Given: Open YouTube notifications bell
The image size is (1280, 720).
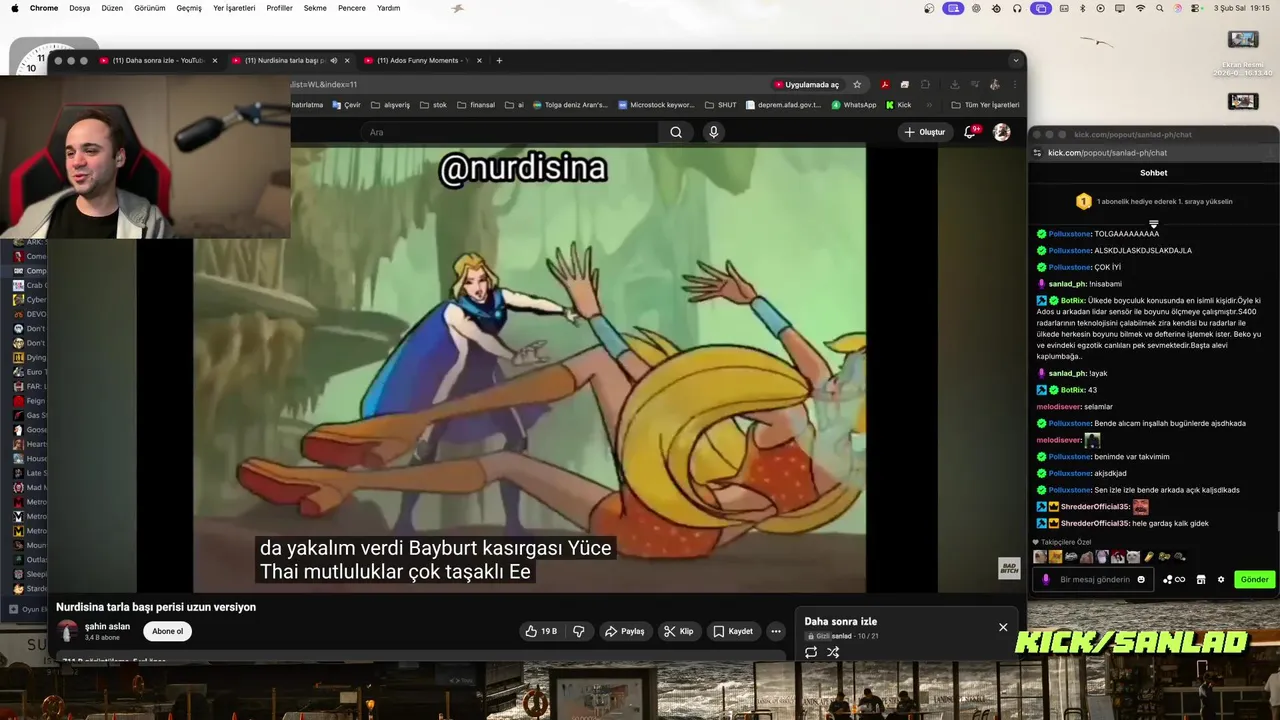Looking at the screenshot, I should (x=970, y=132).
